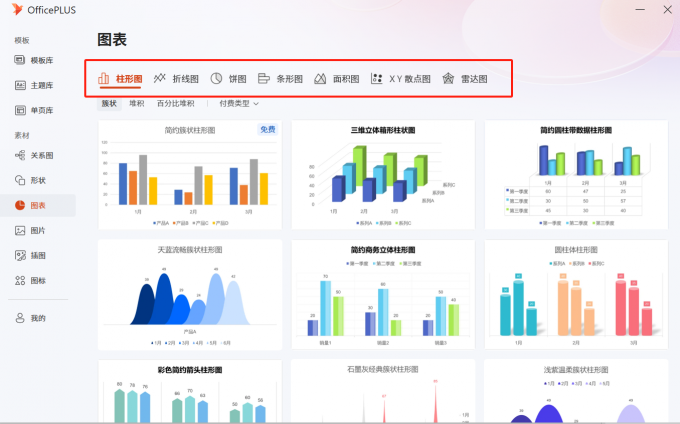Open the 浅紫温柔簇状柱形图 template
Viewport: 680px width, 424px height.
[576, 391]
